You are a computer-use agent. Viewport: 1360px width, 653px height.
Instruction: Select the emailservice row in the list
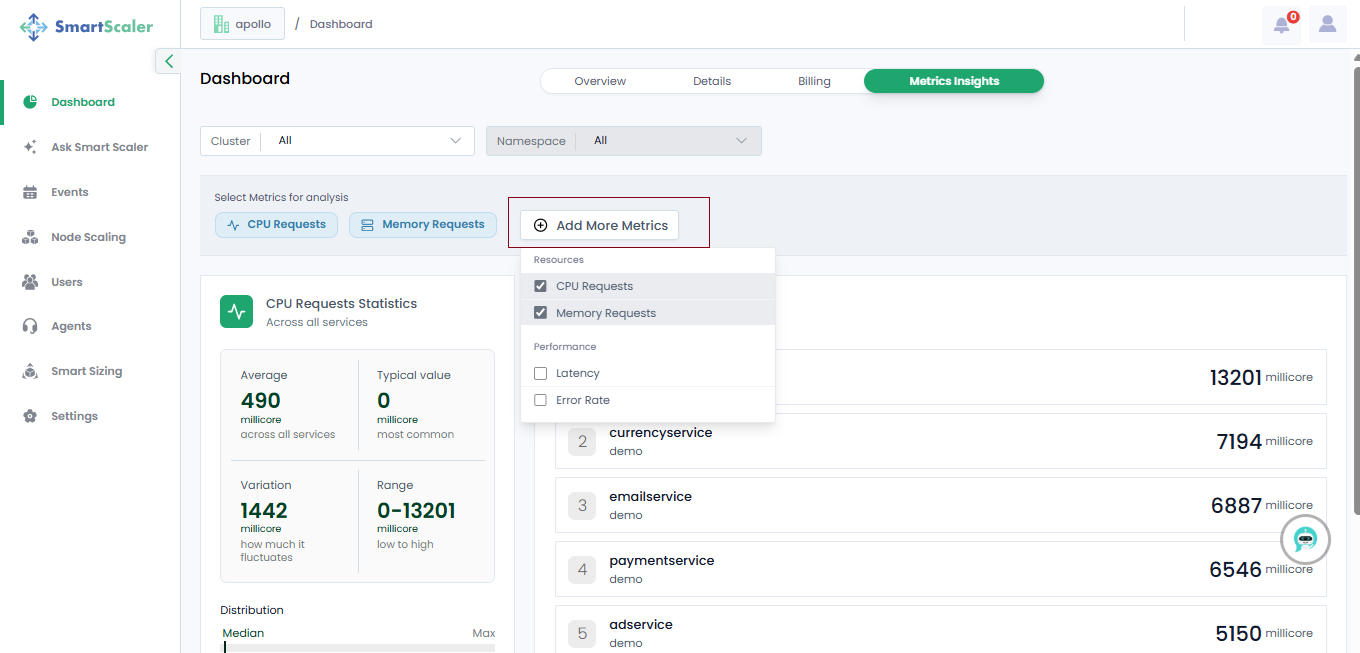[x=940, y=505]
